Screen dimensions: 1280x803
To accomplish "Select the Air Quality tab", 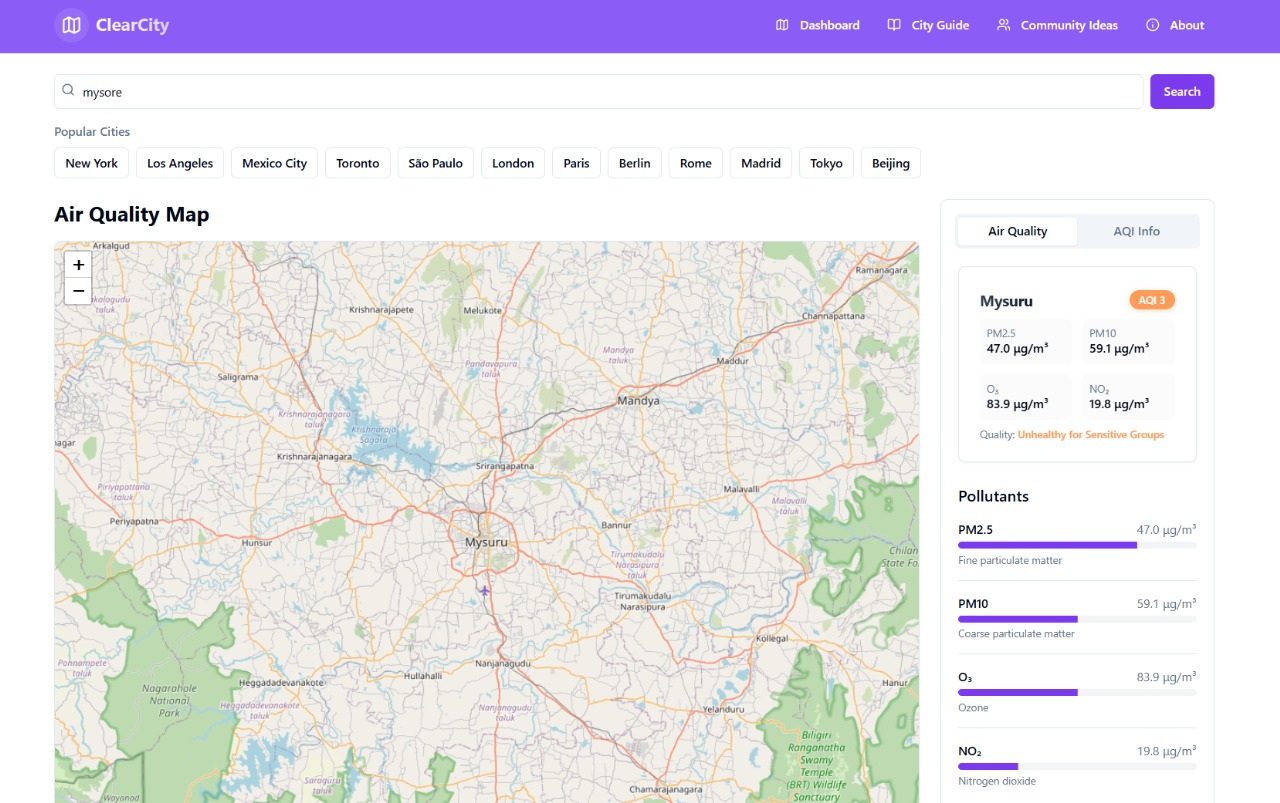I will click(x=1017, y=231).
